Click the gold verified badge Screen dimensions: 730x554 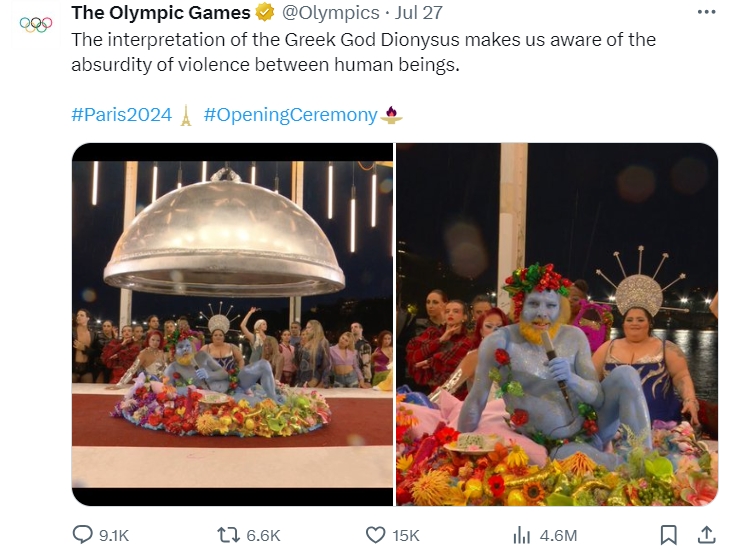point(265,13)
